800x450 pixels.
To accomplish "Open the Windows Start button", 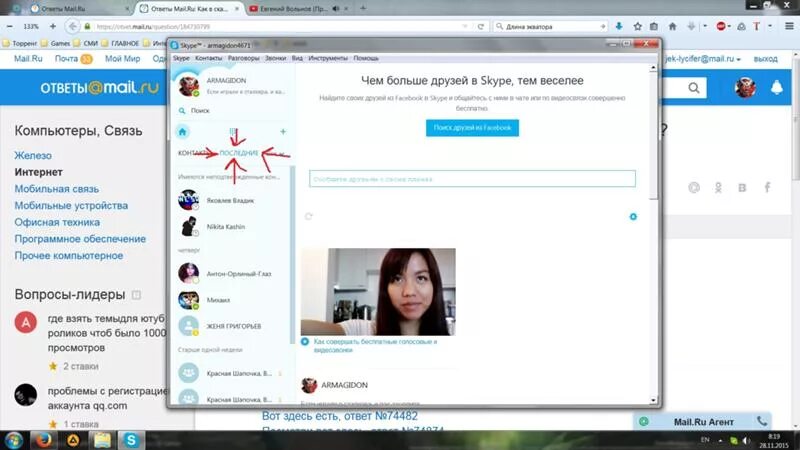I will (14, 440).
